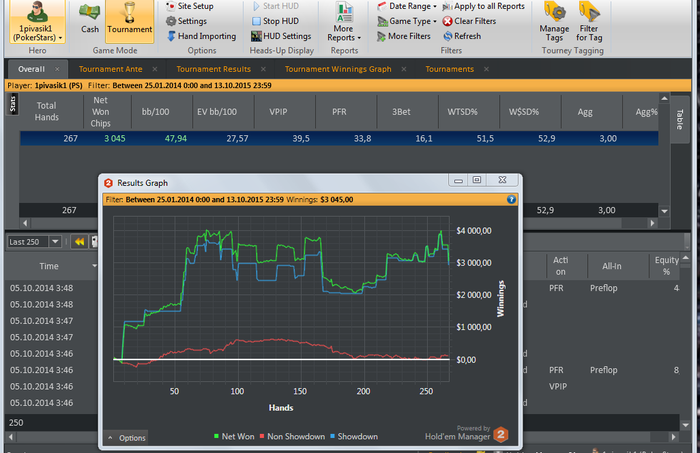Open Filter for Tag

[x=589, y=22]
